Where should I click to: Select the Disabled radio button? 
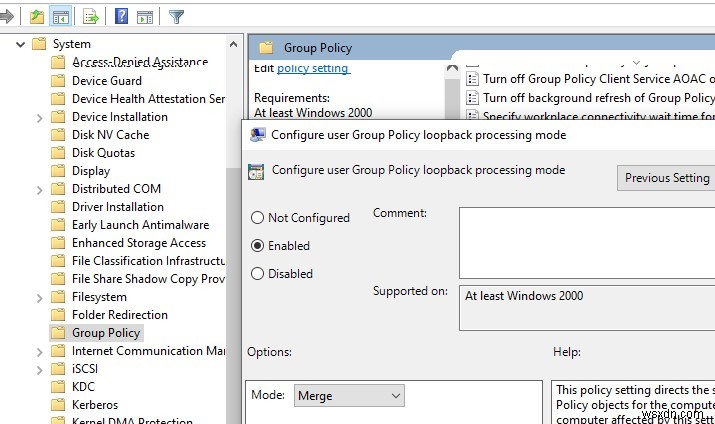coord(257,274)
